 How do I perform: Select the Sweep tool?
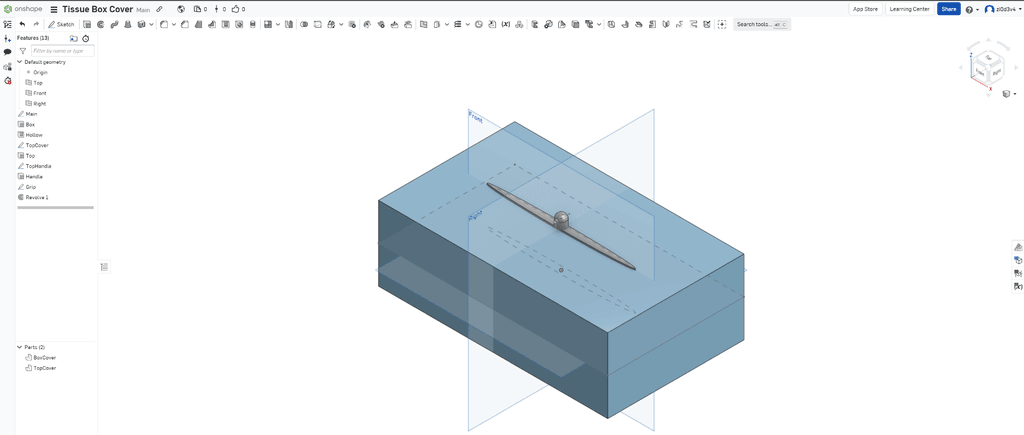point(114,24)
